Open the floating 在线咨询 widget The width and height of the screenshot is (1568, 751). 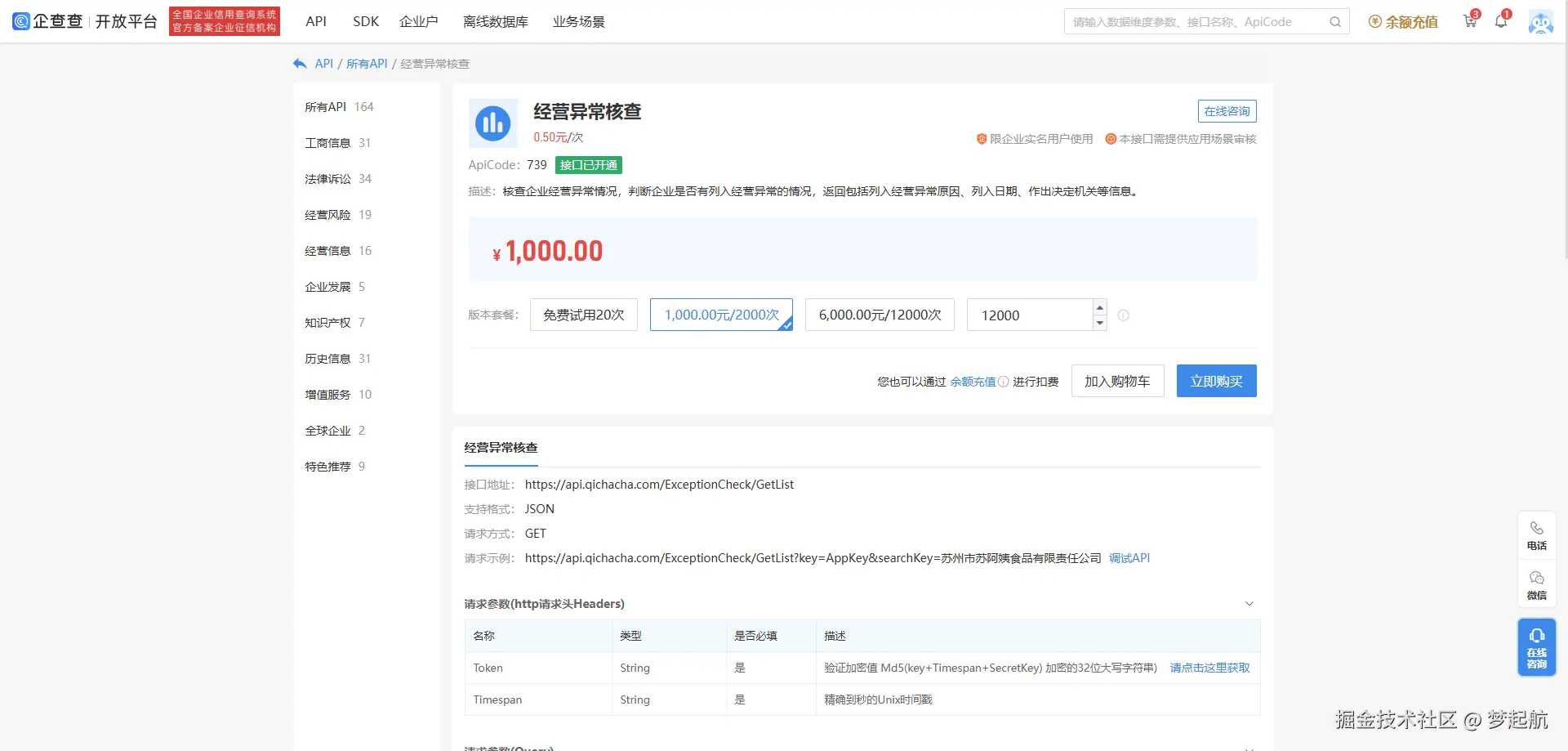1537,647
